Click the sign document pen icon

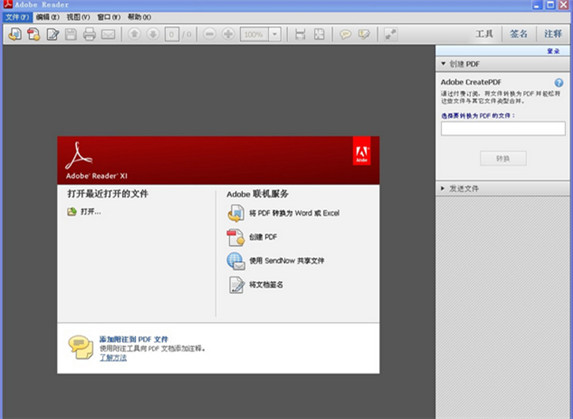236,285
